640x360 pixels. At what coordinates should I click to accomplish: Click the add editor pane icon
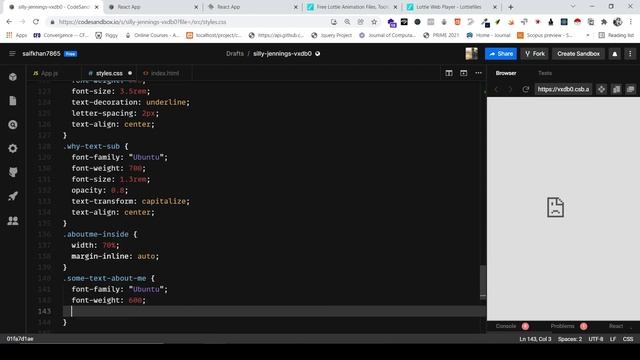(463, 73)
